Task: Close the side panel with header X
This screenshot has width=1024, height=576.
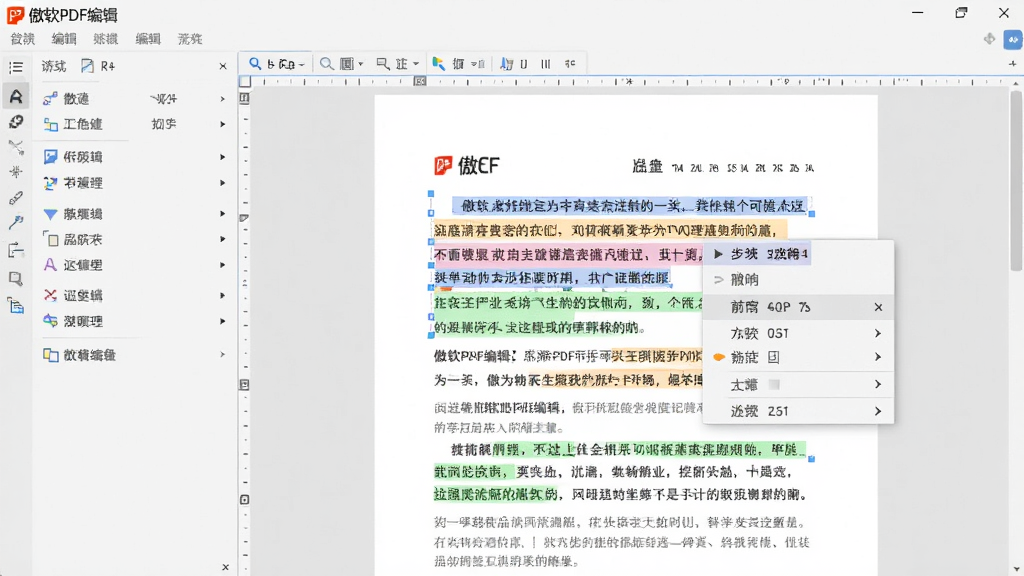Action: tap(223, 66)
